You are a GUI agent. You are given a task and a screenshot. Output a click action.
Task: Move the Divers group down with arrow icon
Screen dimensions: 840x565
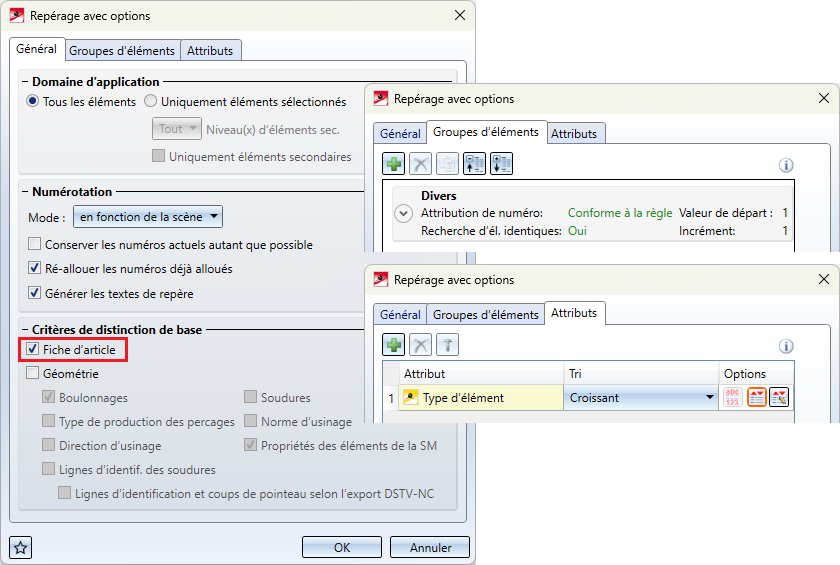(x=501, y=164)
